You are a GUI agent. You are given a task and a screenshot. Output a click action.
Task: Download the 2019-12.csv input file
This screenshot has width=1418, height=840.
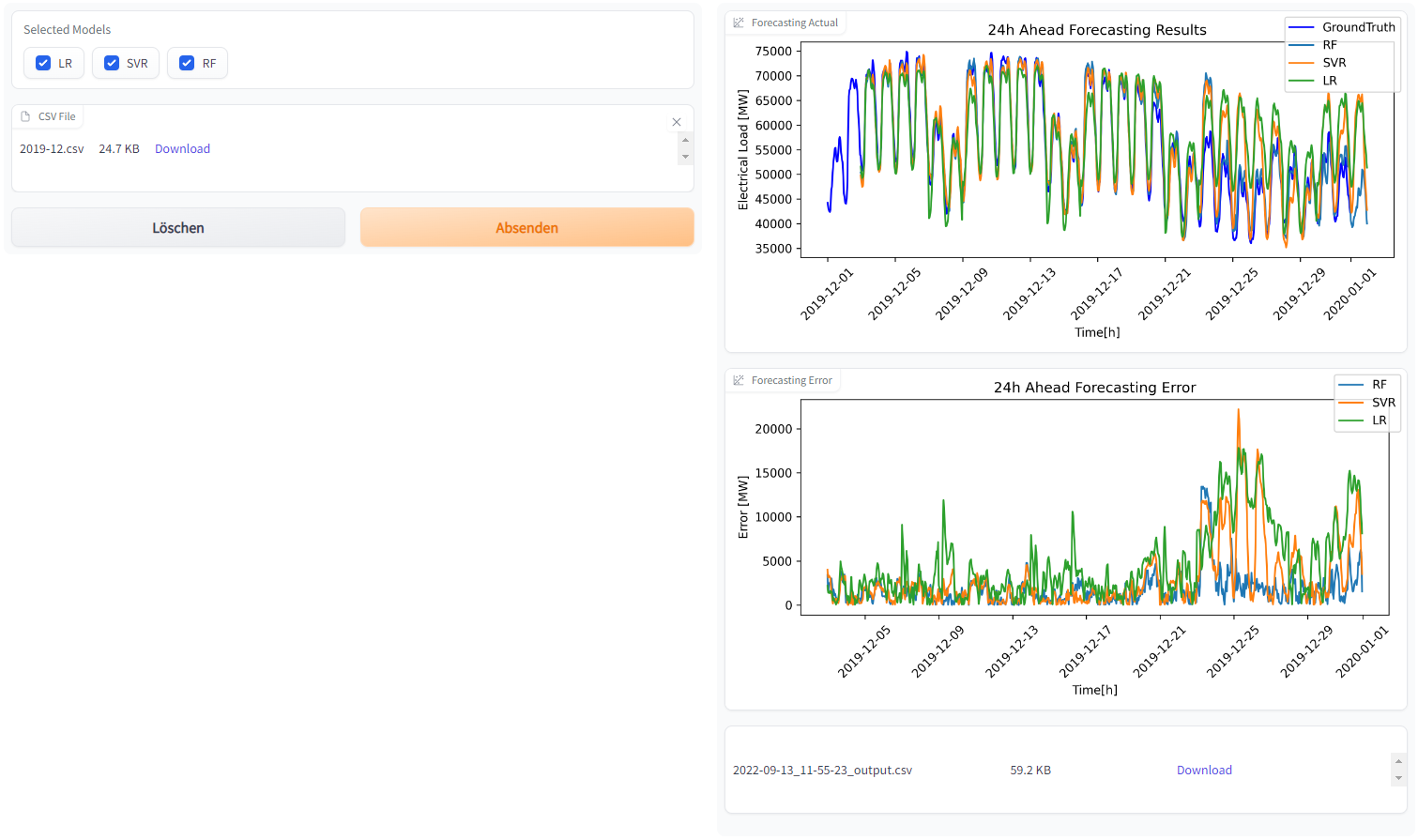tap(182, 148)
